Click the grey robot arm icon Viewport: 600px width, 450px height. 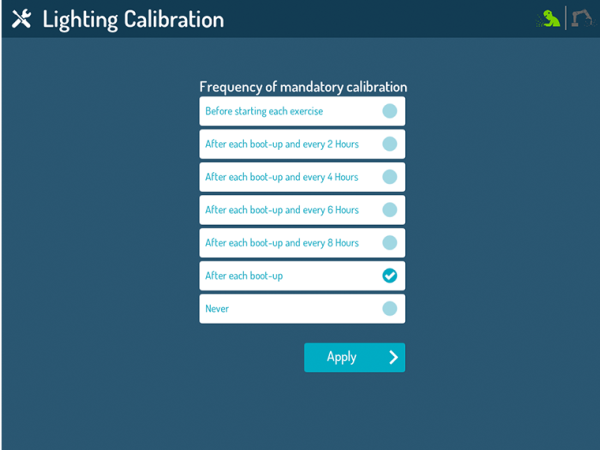pos(583,18)
